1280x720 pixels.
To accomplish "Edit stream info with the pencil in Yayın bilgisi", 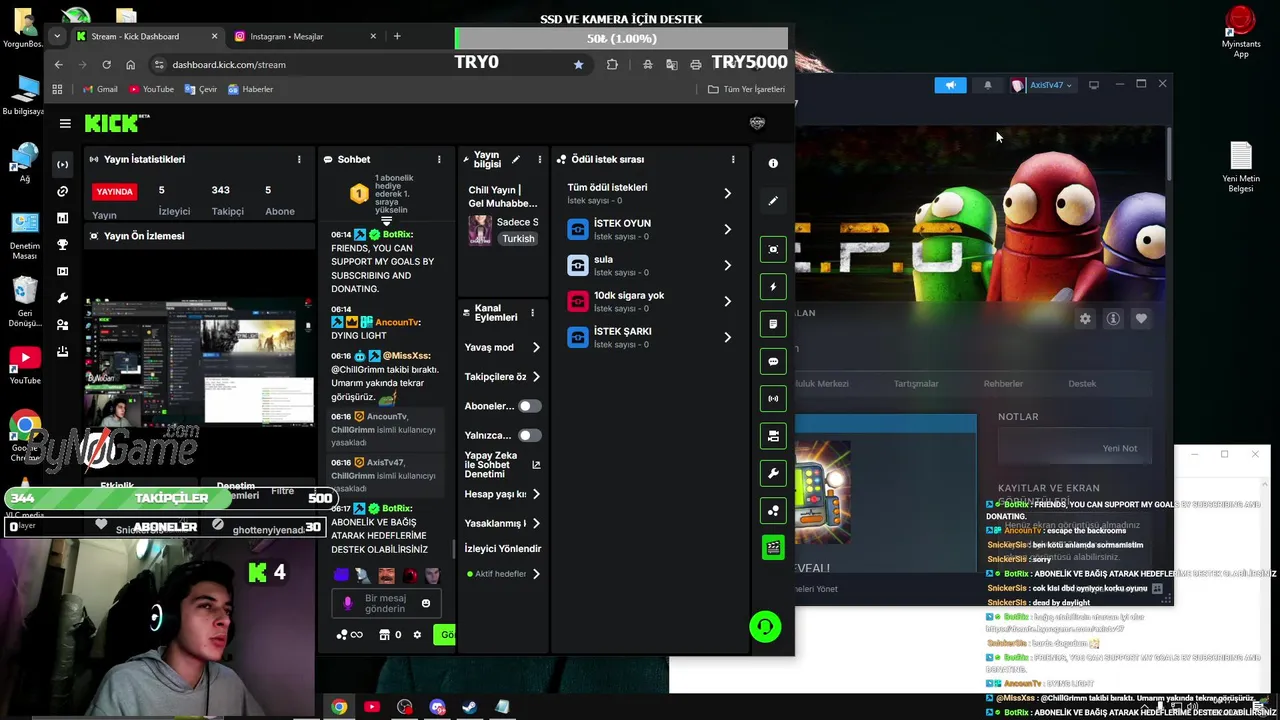I will pos(516,159).
